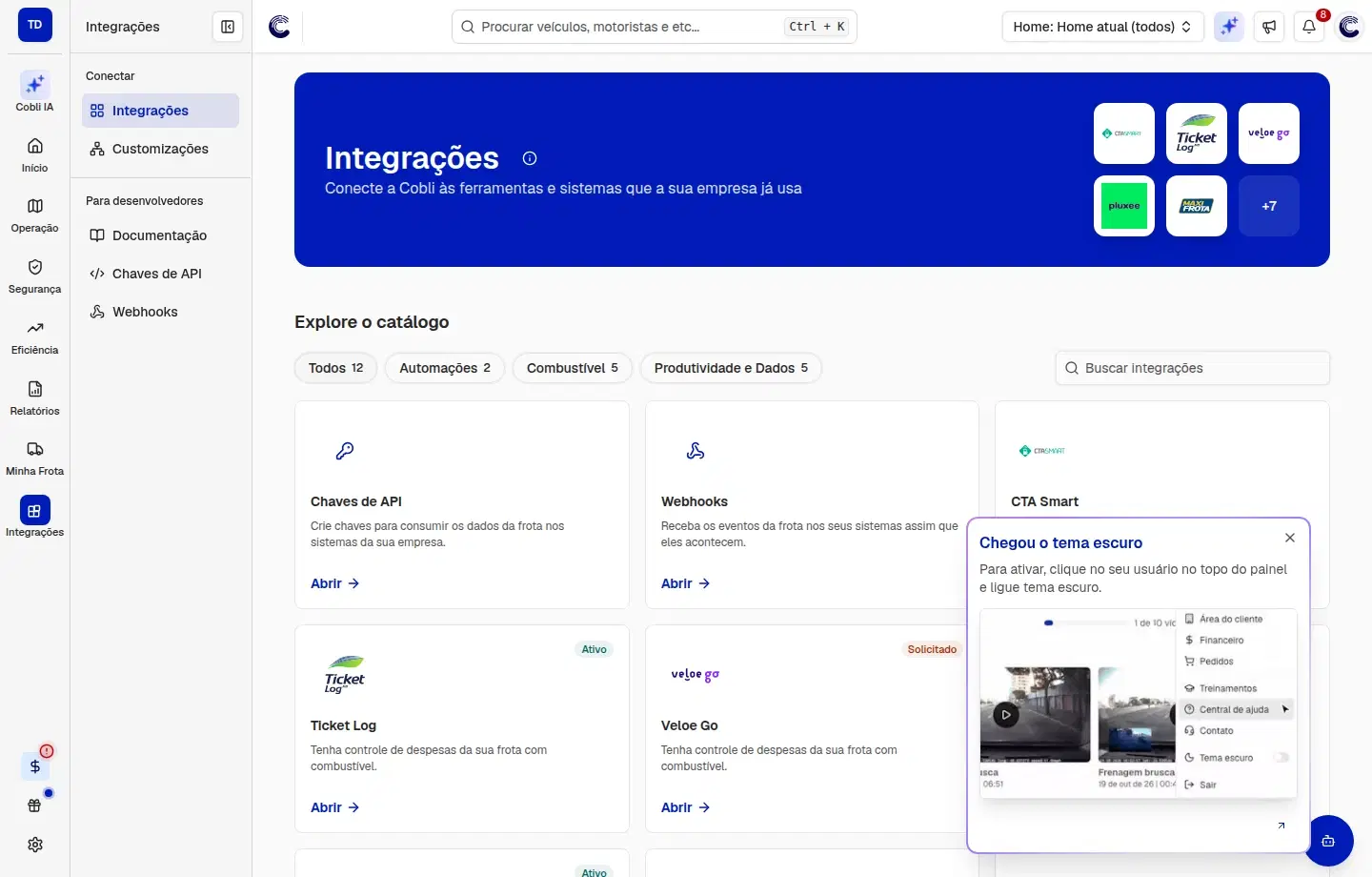Open Cobli IA from the left rail

pos(34,92)
